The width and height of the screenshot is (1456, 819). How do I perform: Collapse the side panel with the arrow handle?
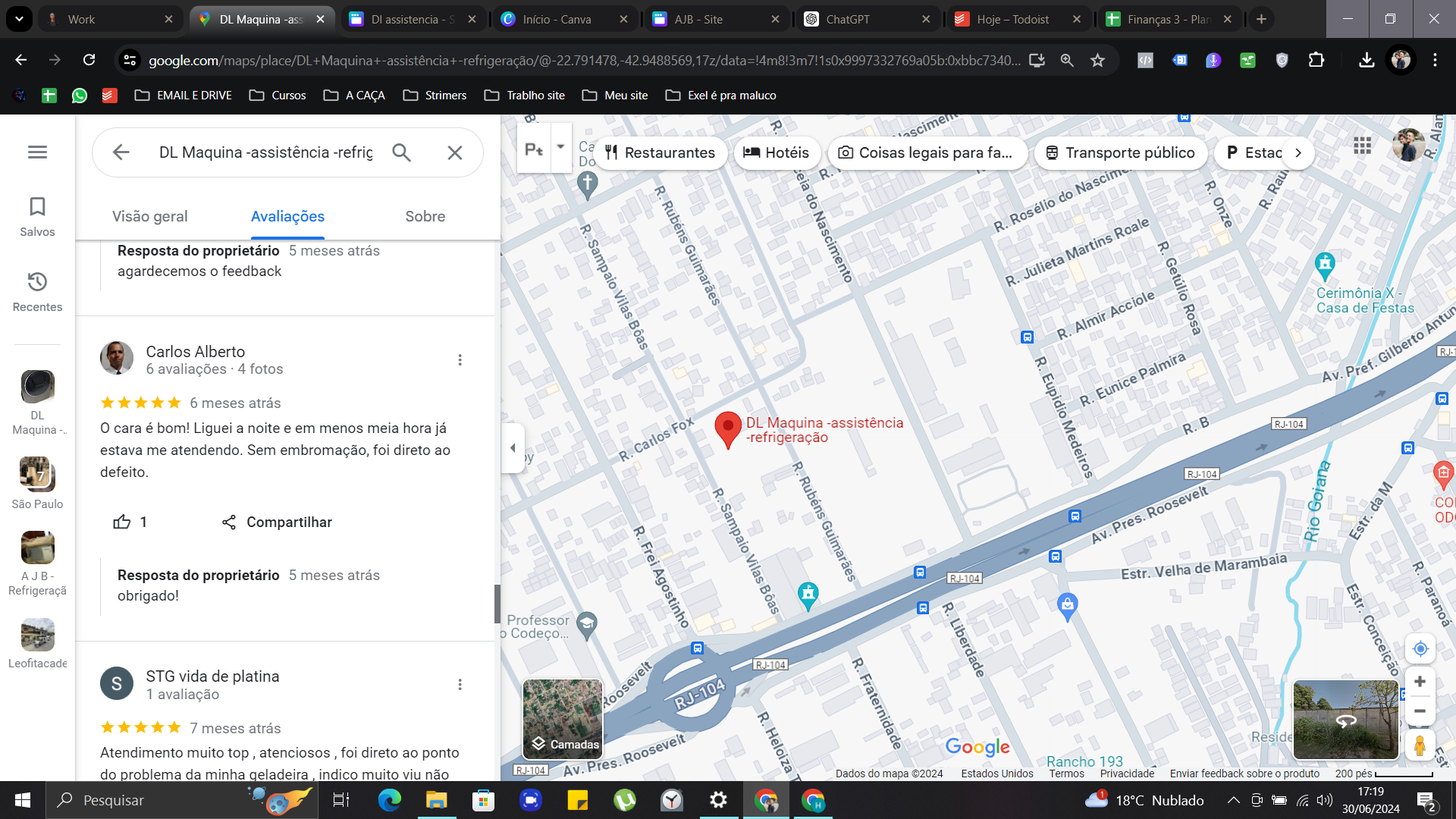point(513,448)
